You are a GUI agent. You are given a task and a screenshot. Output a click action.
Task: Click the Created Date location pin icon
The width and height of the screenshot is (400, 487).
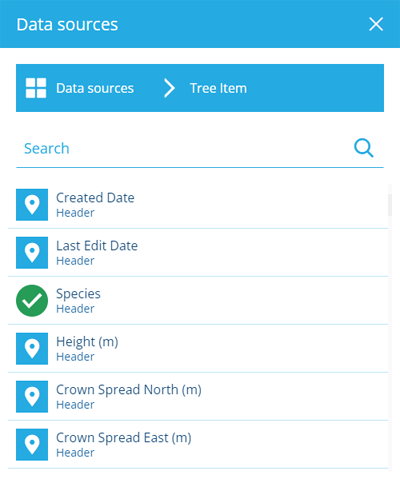pyautogui.click(x=32, y=205)
